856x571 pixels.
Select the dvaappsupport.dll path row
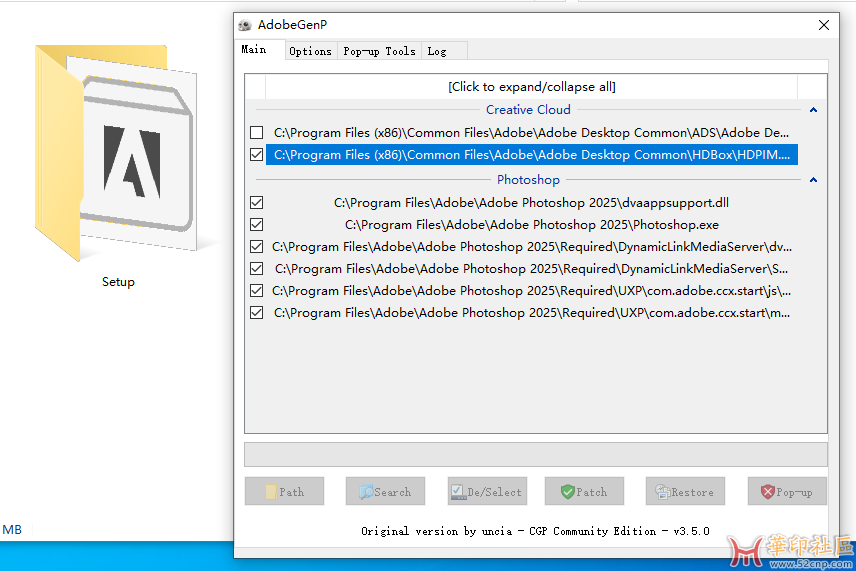[x=532, y=203]
